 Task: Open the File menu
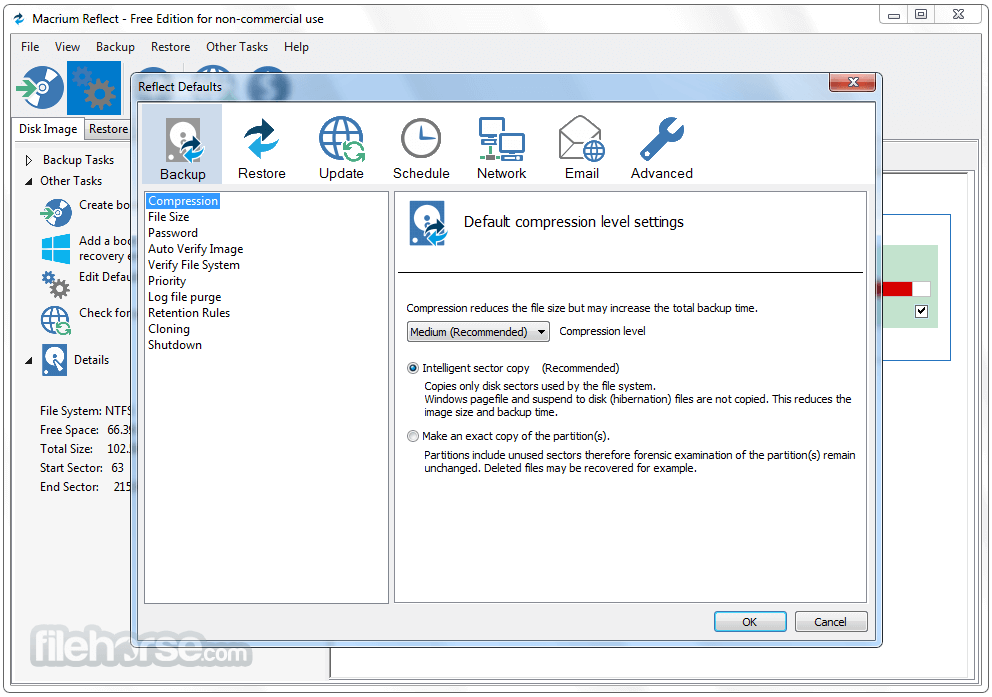pyautogui.click(x=30, y=47)
